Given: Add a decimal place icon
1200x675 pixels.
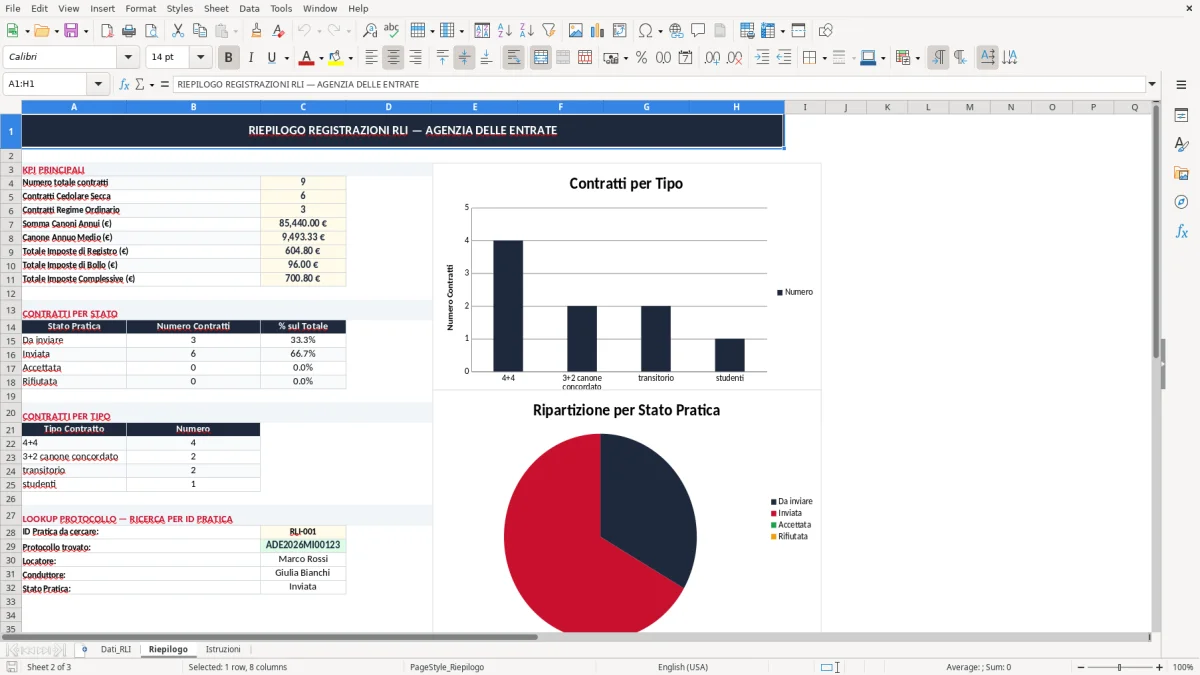Looking at the screenshot, I should click(713, 58).
